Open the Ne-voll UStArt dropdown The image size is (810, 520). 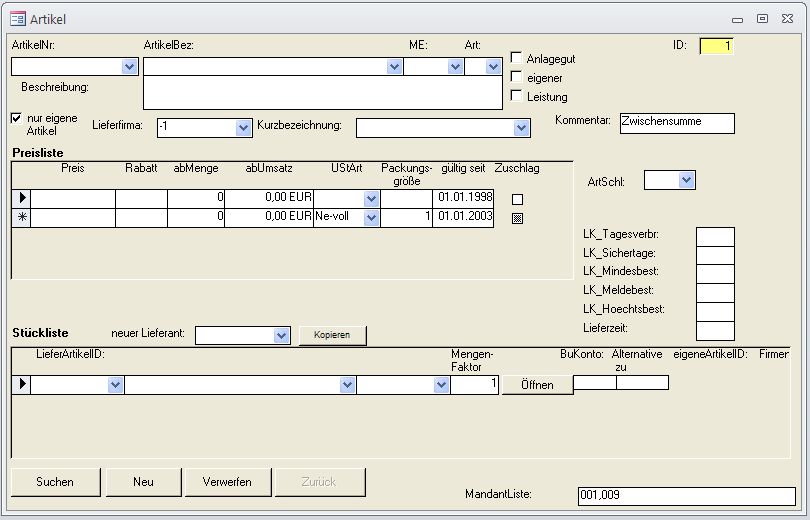pos(371,218)
